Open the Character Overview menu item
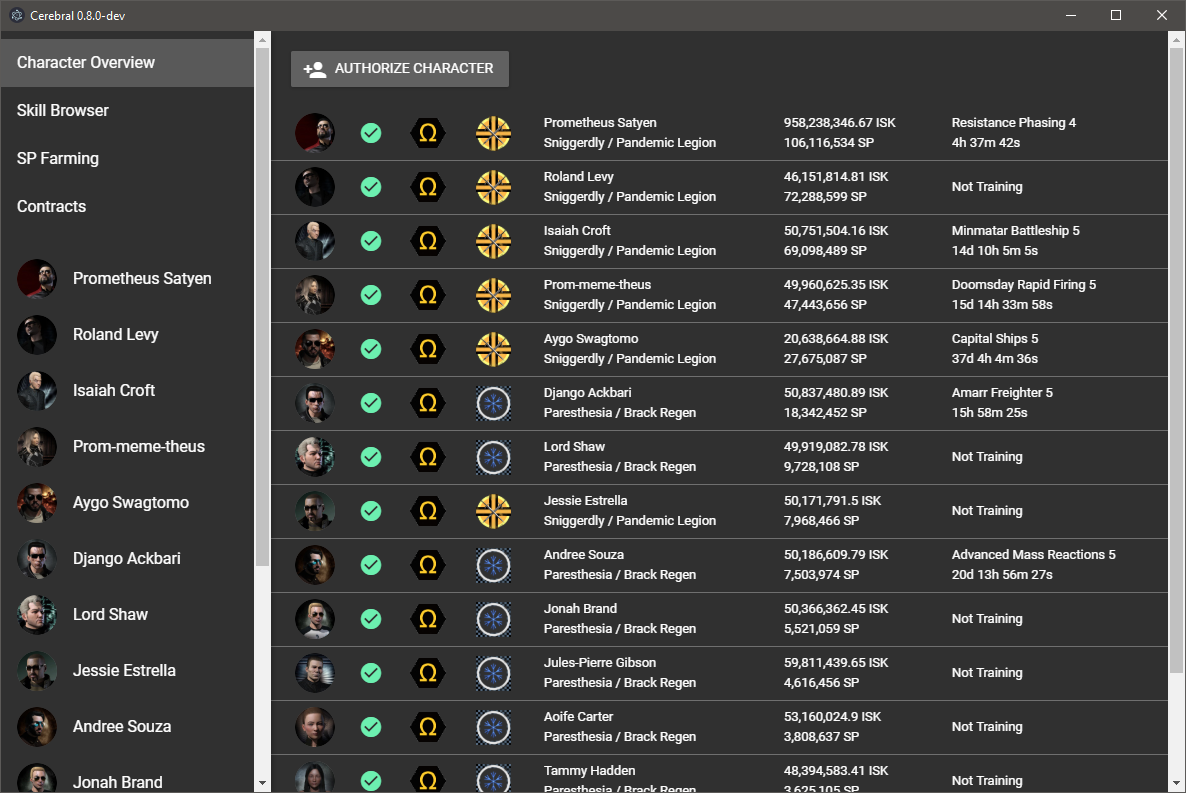This screenshot has width=1186, height=793. click(127, 63)
